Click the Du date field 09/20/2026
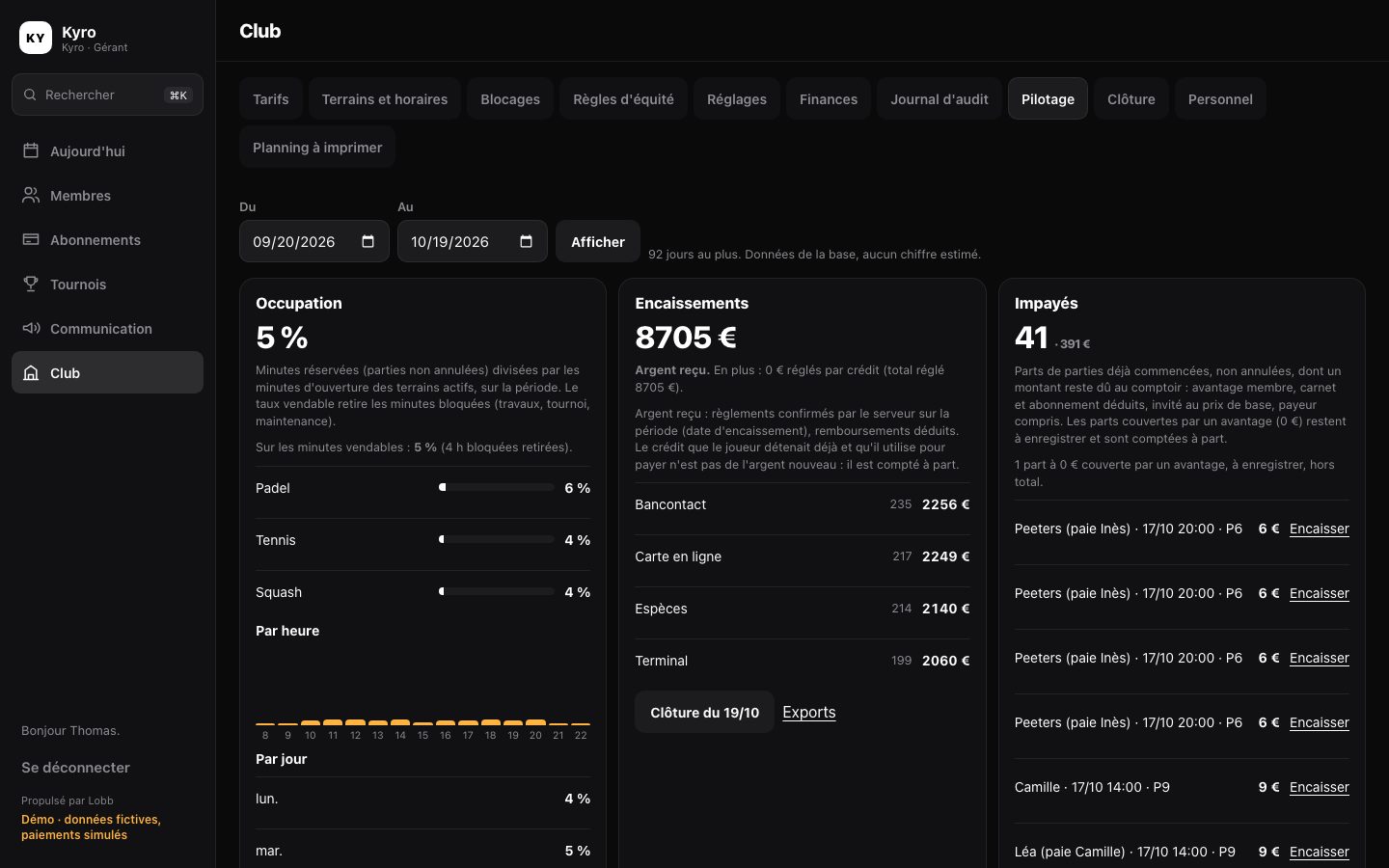Screen dimensions: 1389x868 [x=314, y=241]
